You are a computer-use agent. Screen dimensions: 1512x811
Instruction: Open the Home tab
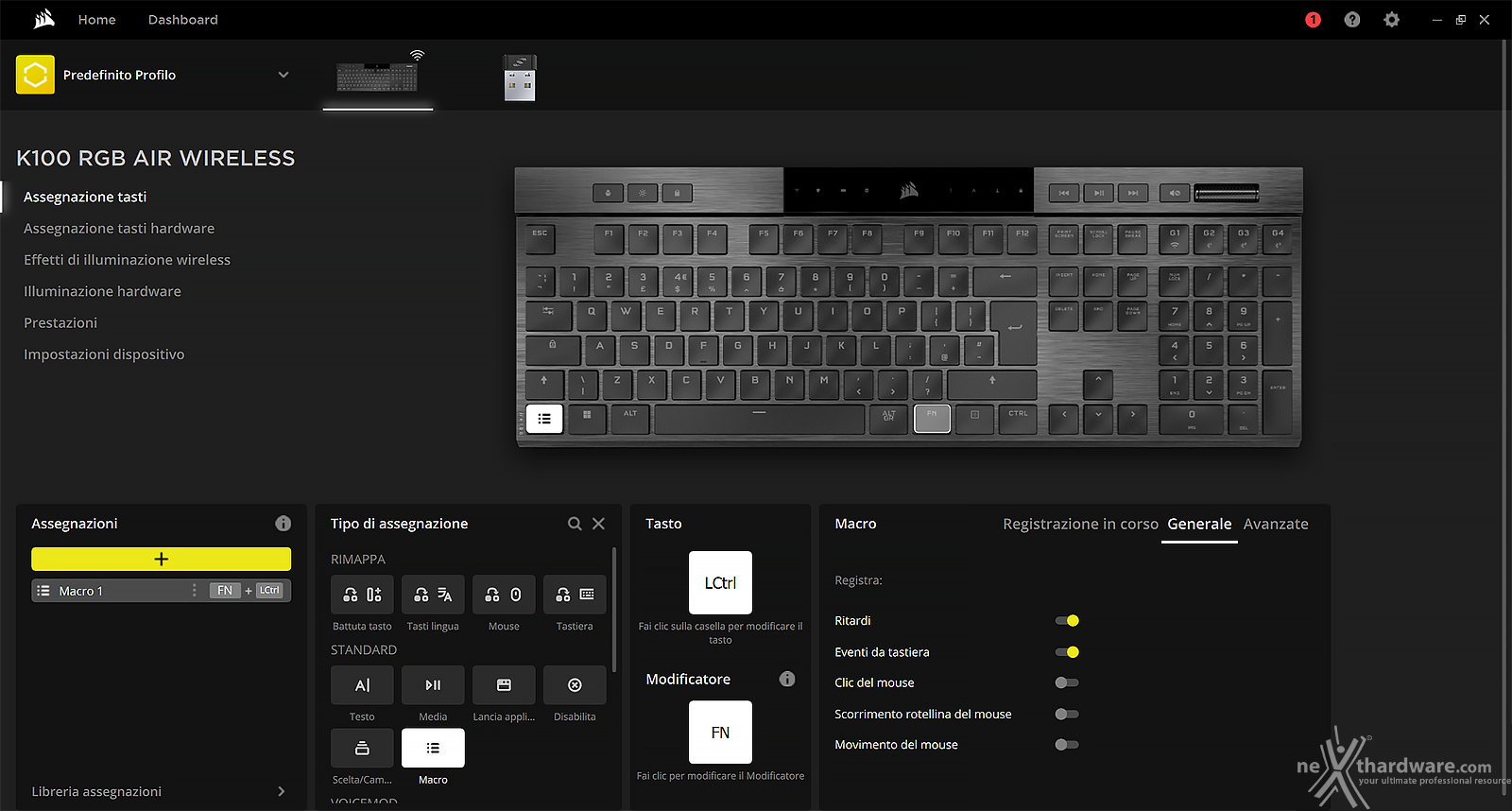coord(96,20)
